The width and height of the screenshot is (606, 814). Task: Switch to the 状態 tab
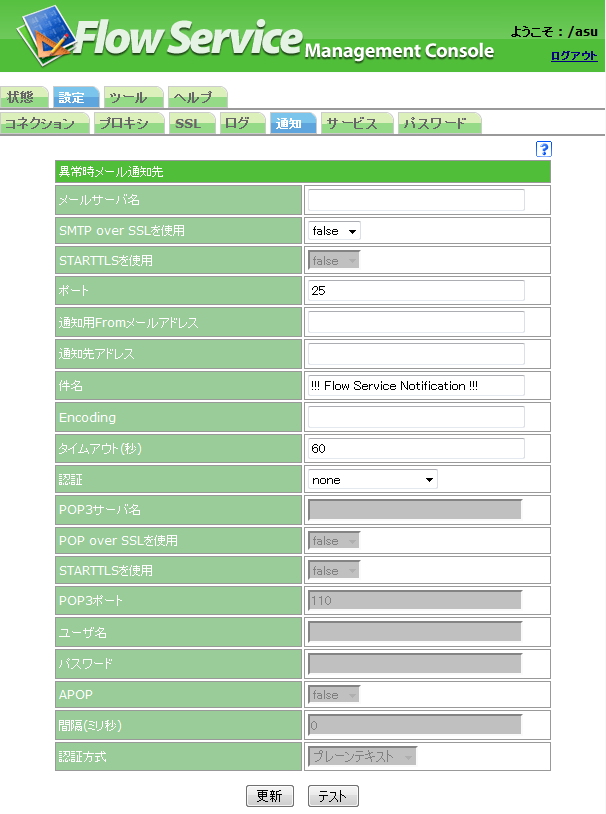21,97
